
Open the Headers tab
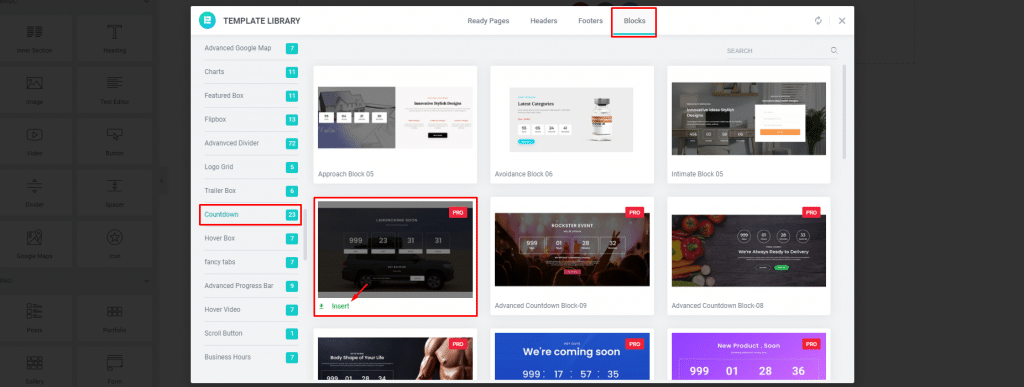tap(543, 21)
